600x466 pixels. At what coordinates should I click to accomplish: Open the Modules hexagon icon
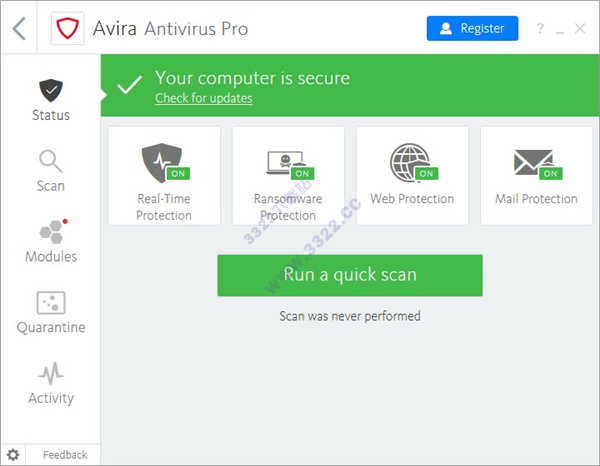point(53,231)
